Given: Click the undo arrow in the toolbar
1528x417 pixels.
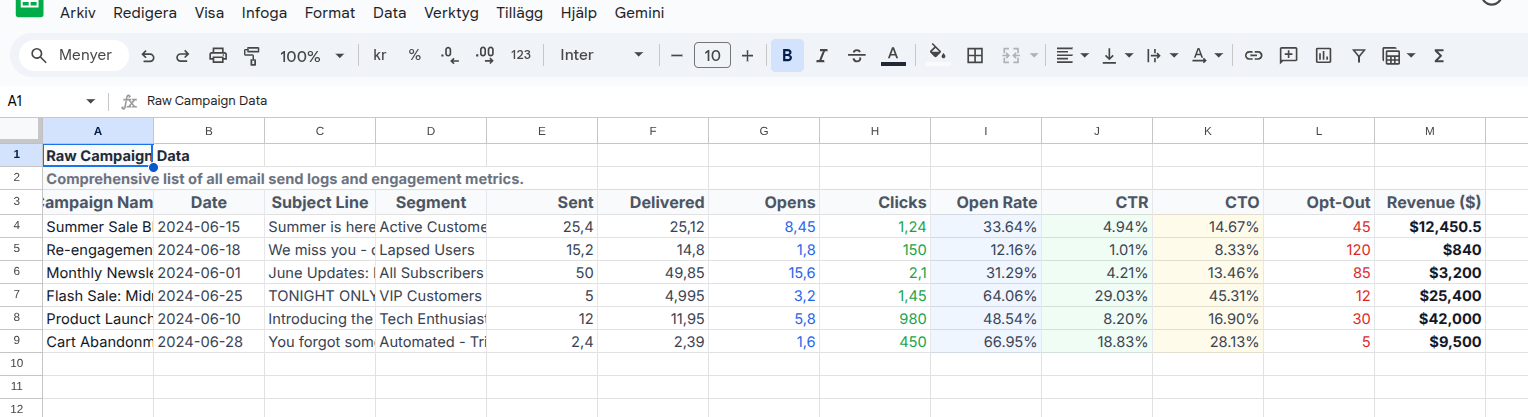Looking at the screenshot, I should pos(148,56).
